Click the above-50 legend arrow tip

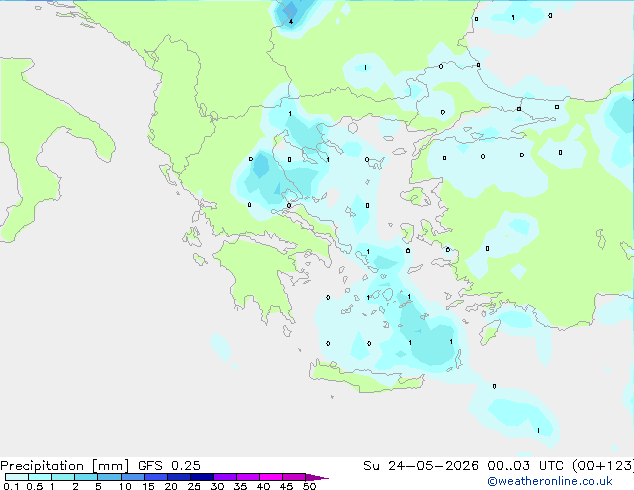pyautogui.click(x=317, y=477)
